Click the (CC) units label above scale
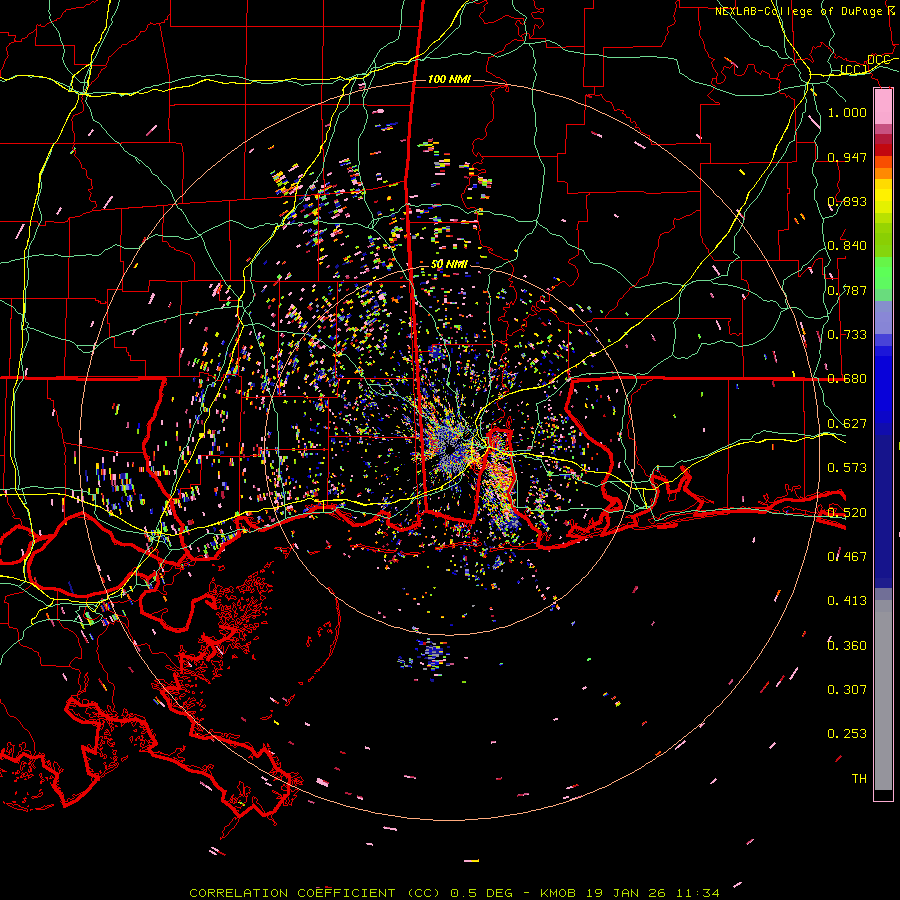The image size is (900, 900). point(854,69)
